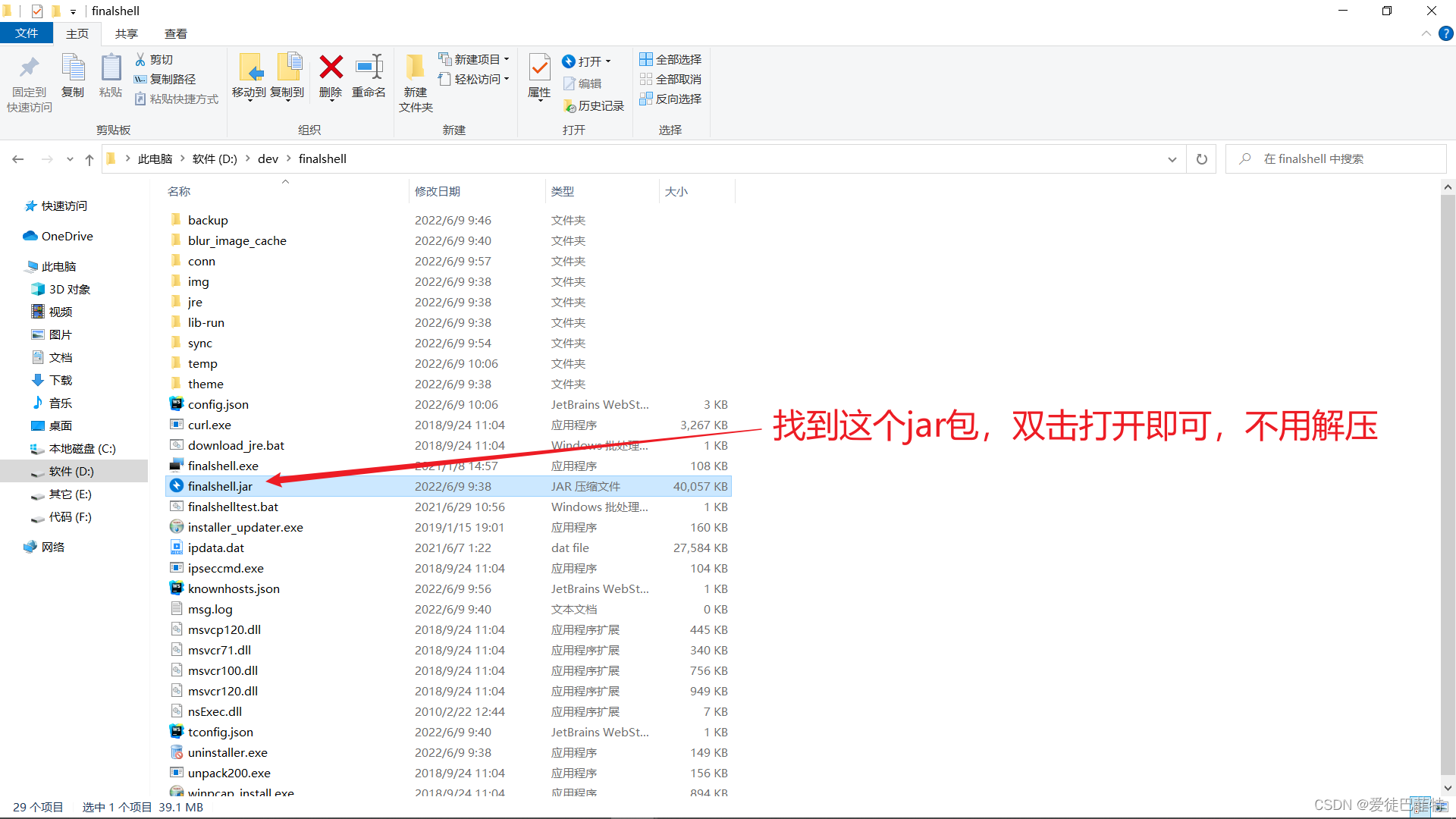
Task: Click the Pin to Quick Access icon
Action: 29,68
